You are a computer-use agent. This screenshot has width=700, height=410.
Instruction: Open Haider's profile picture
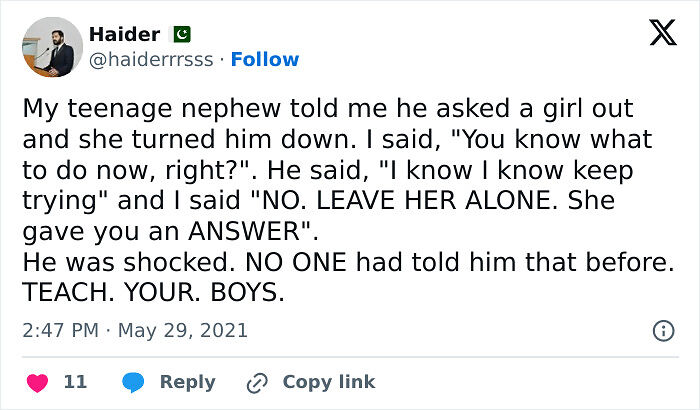tap(52, 47)
